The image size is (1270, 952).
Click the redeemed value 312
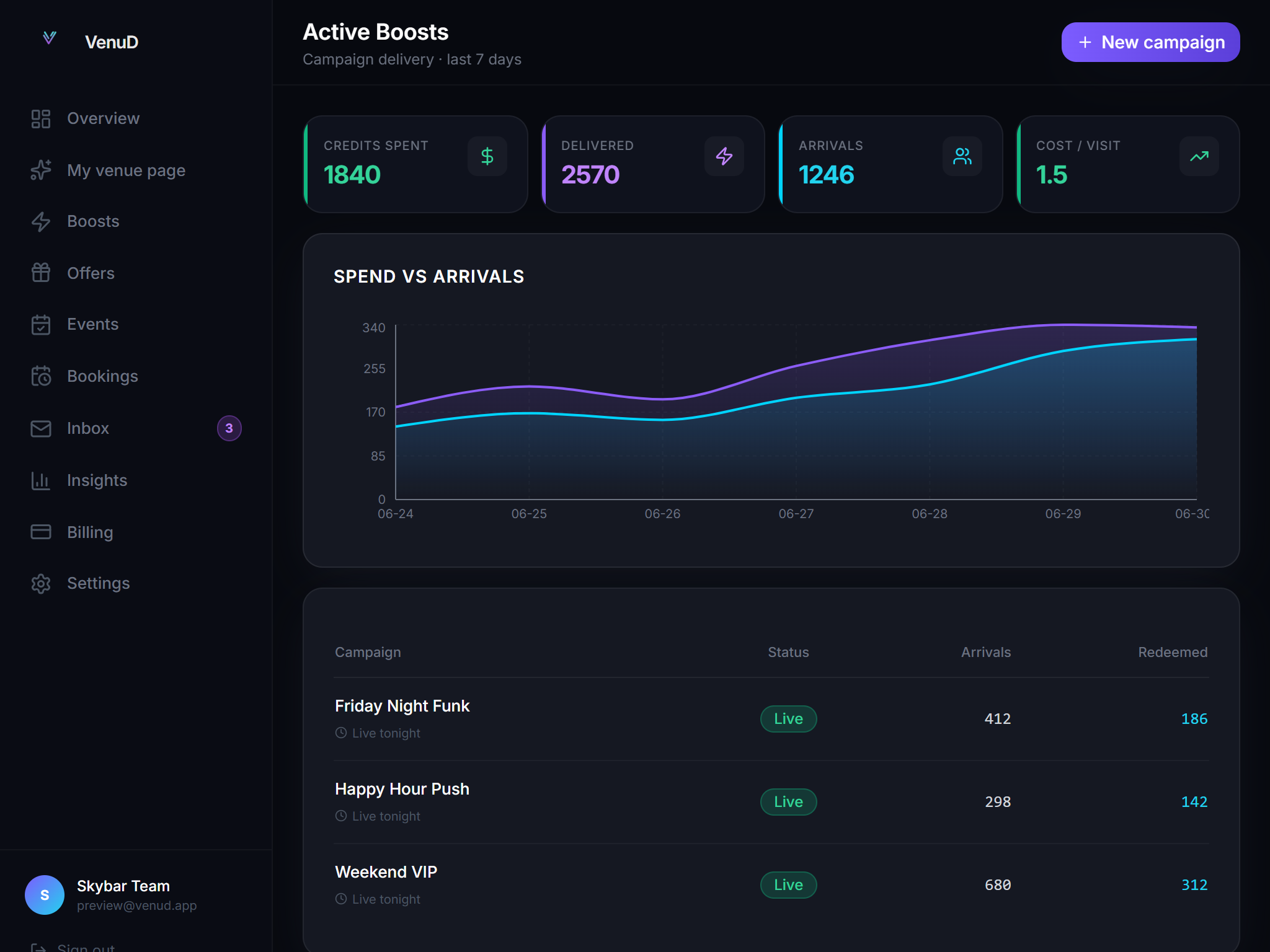pyautogui.click(x=1194, y=885)
